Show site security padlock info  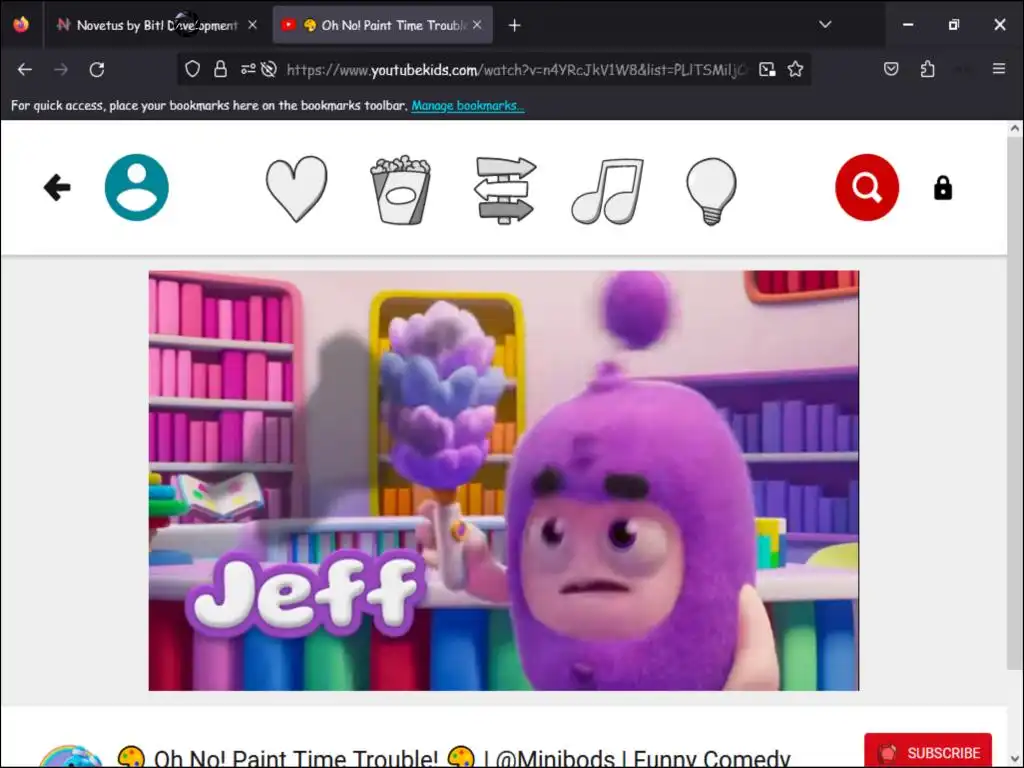(220, 69)
